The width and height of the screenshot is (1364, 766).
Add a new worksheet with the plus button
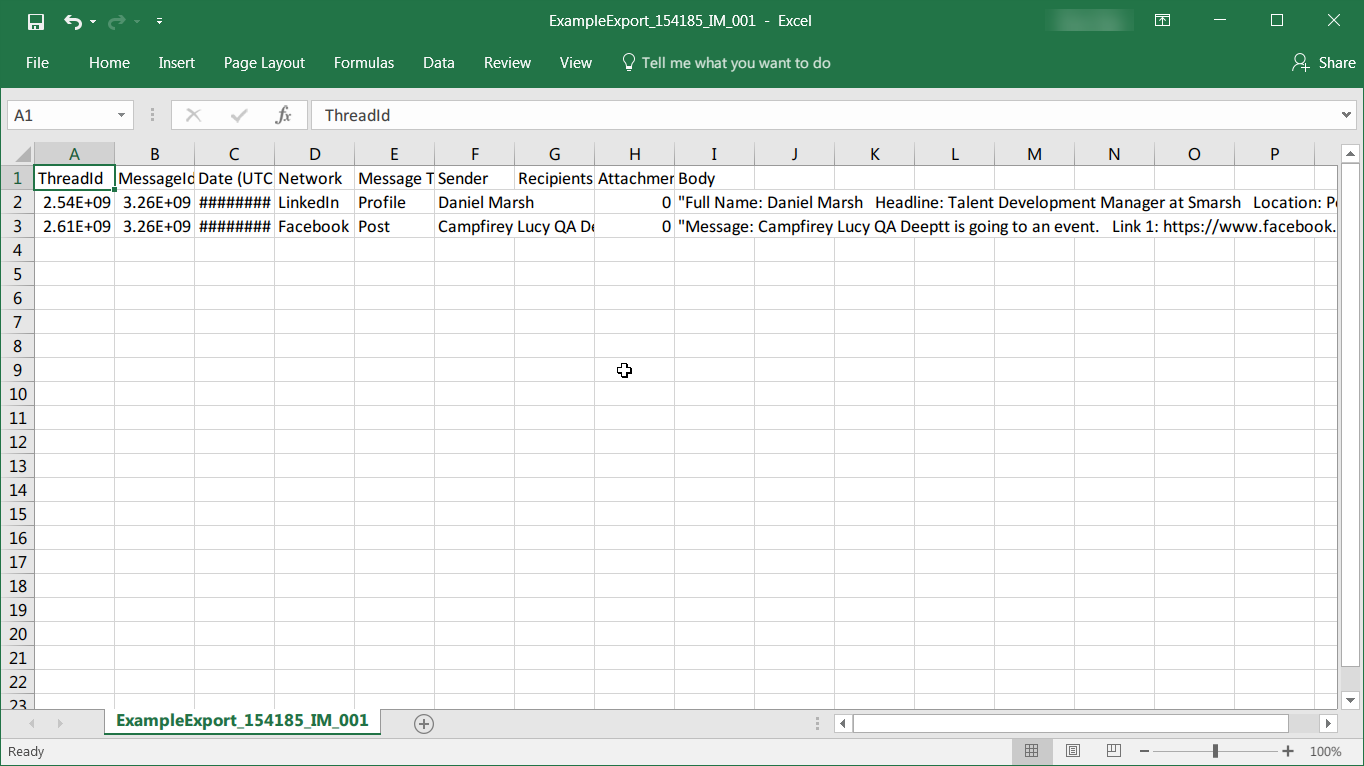423,721
